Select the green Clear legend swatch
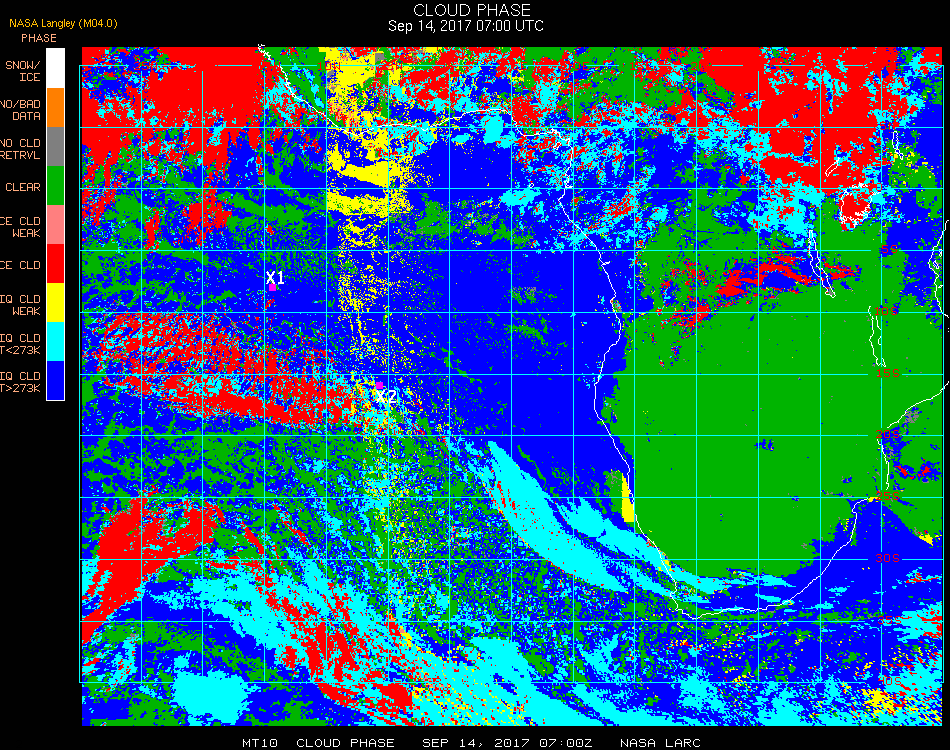The height and width of the screenshot is (750, 950). (x=55, y=185)
